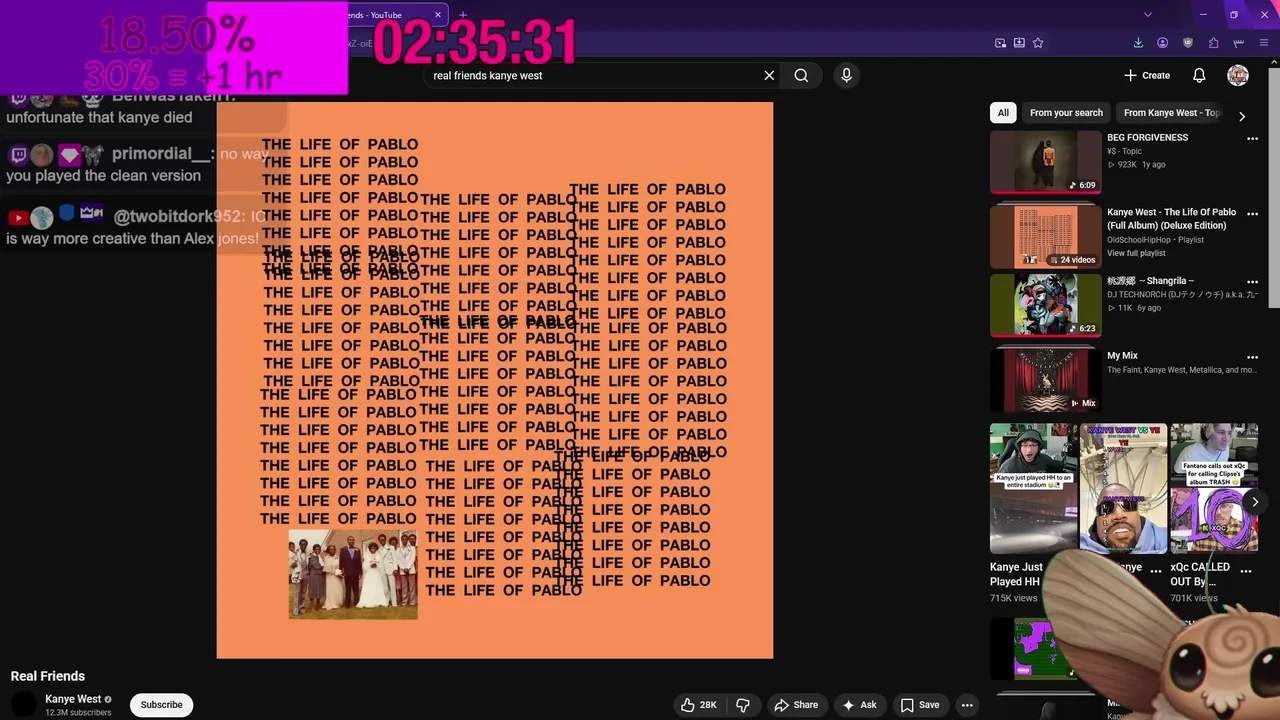Viewport: 1280px width, 720px height.
Task: Click View full playlist link
Action: coord(1136,253)
